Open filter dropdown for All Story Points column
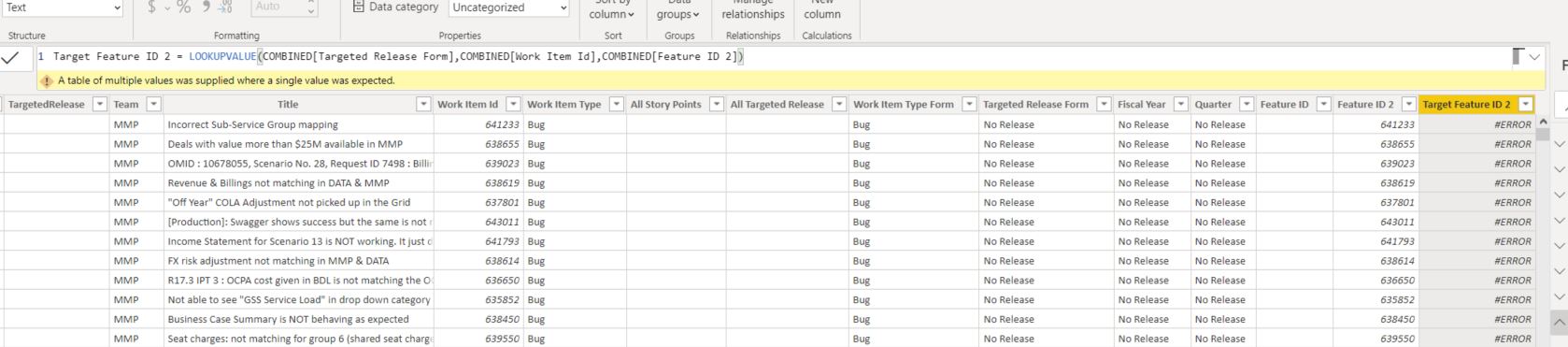Screen dimensions: 1568x347 tap(716, 105)
